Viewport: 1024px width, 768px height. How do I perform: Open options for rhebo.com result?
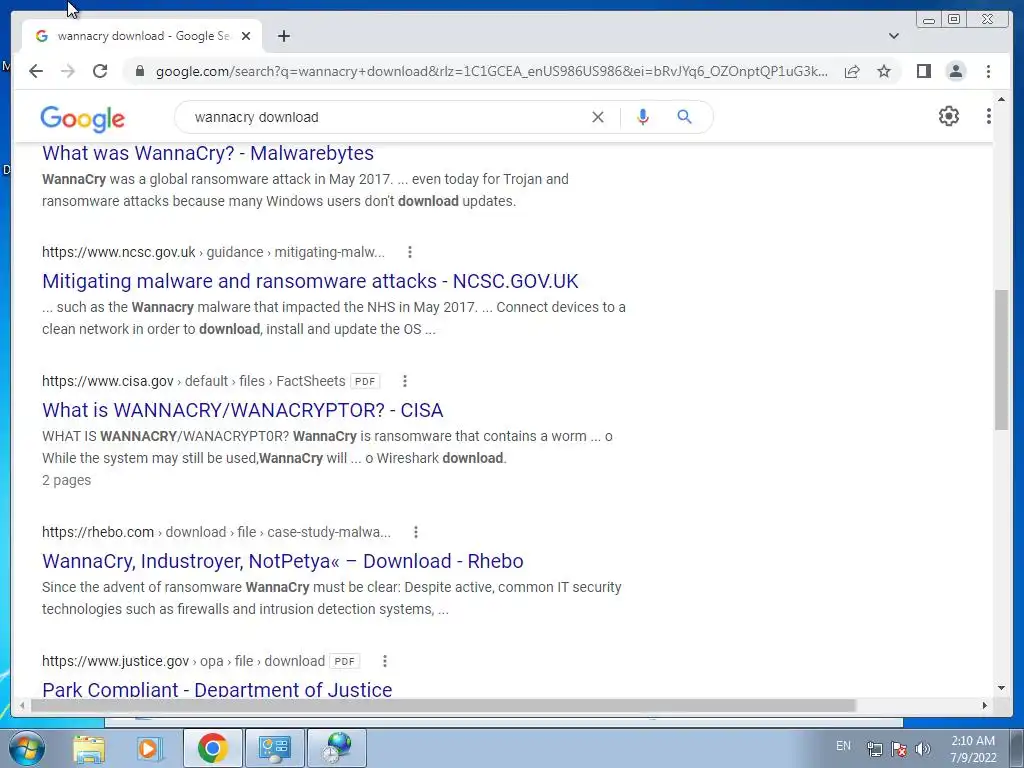(x=415, y=532)
